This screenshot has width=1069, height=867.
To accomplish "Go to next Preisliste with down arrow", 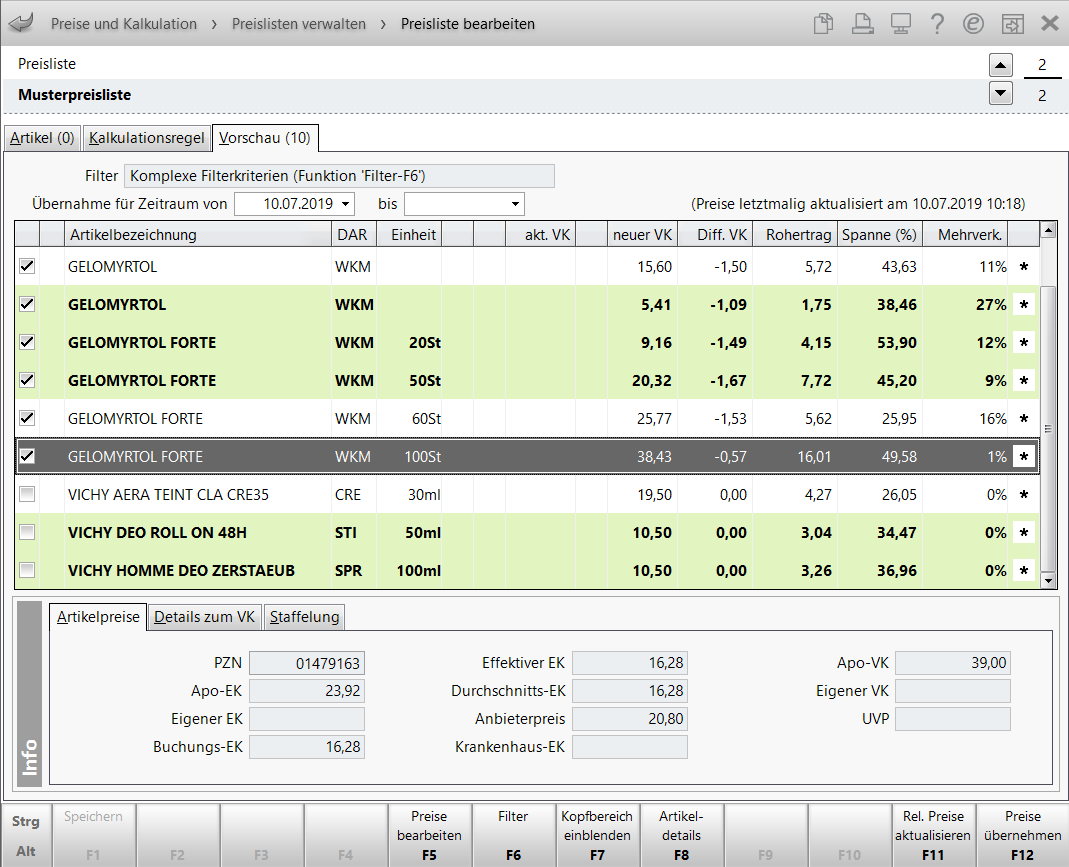I will point(1000,93).
